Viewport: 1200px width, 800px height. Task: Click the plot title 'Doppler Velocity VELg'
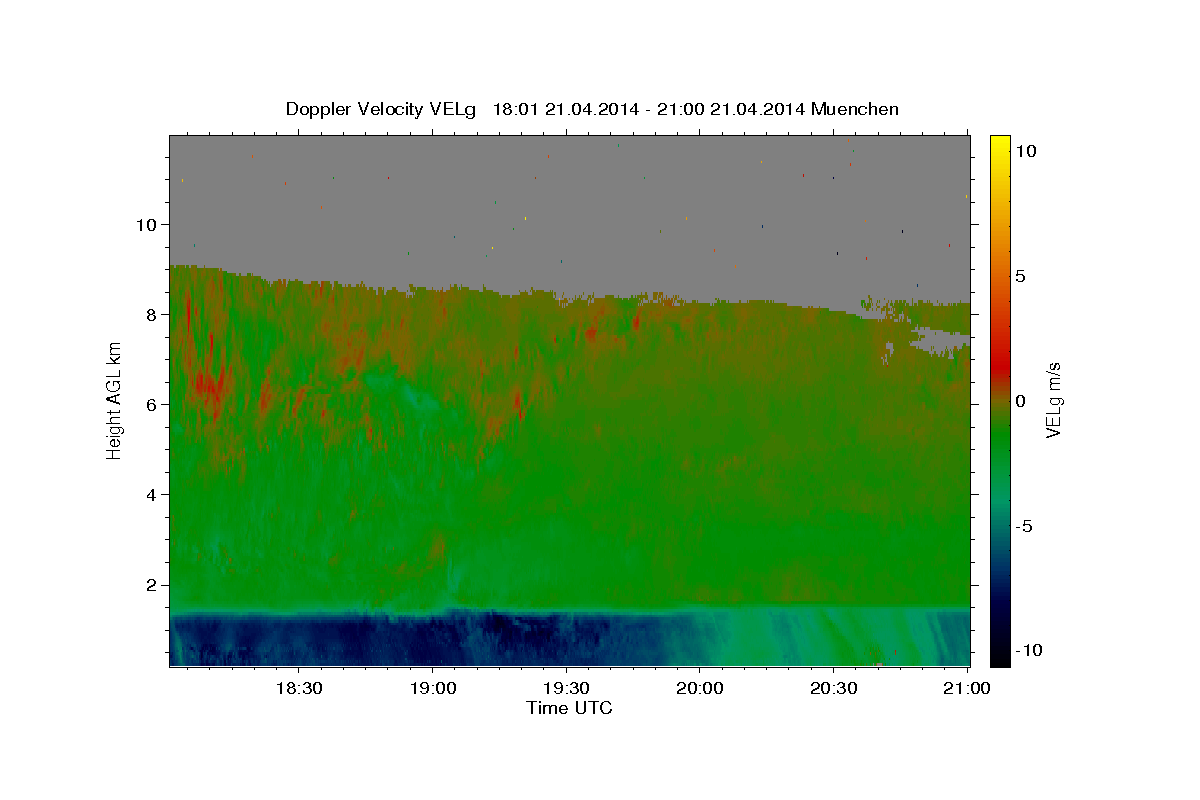coord(383,109)
